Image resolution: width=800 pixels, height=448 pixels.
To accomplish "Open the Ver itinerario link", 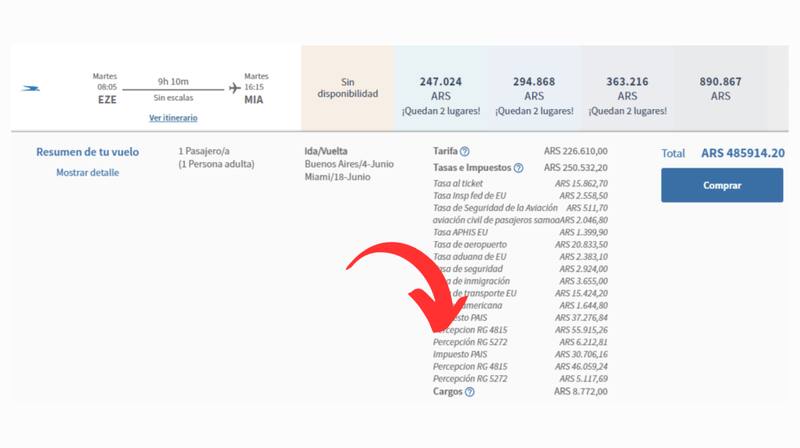I will pos(173,118).
